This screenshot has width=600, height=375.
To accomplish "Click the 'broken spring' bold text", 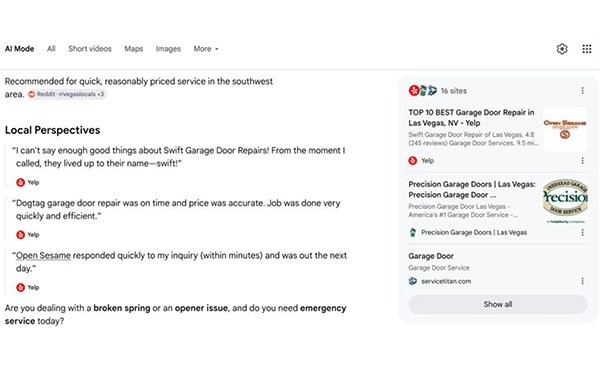I will (x=122, y=308).
